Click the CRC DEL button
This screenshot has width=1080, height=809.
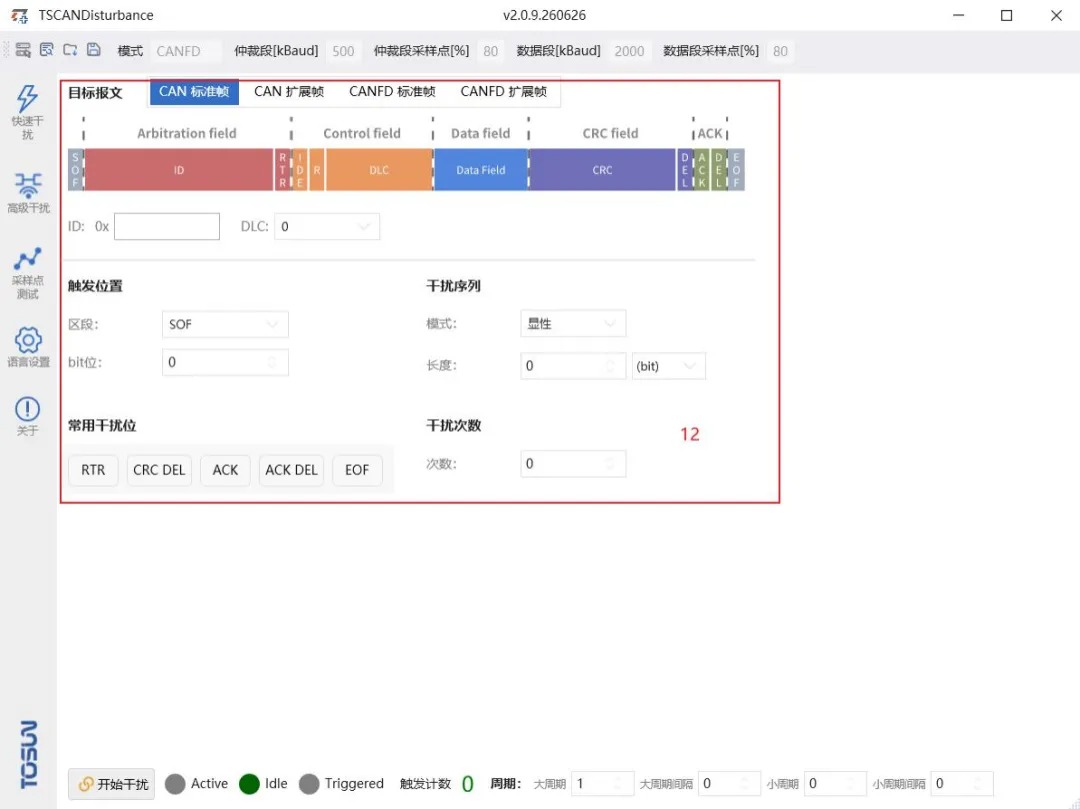coord(159,470)
